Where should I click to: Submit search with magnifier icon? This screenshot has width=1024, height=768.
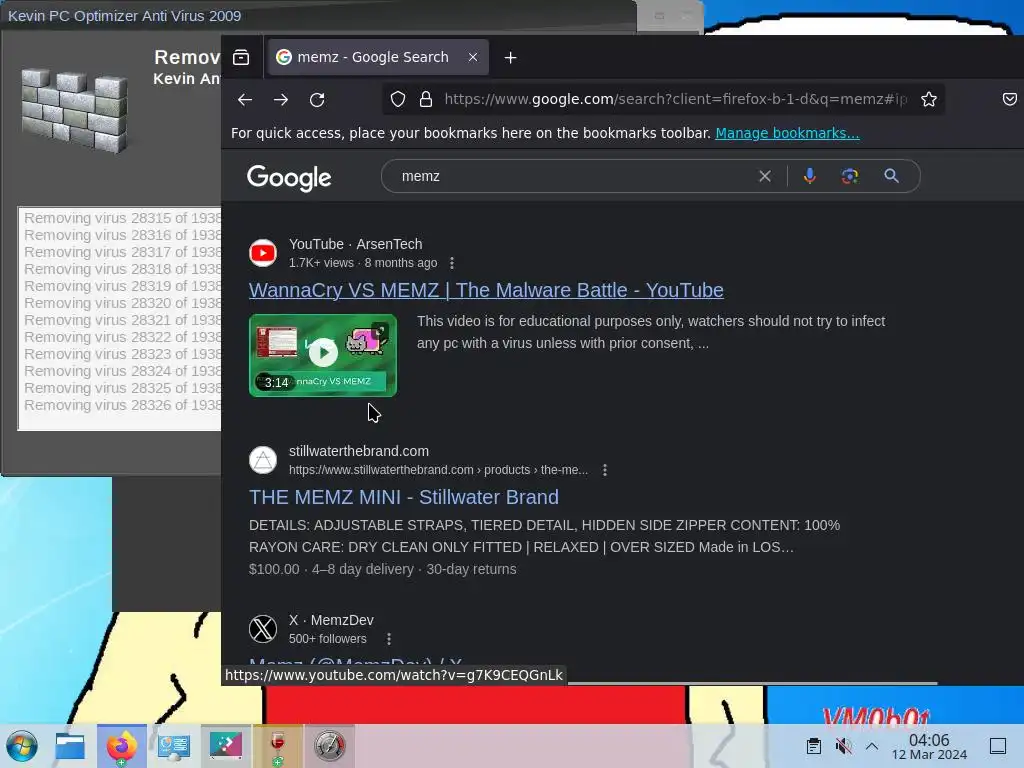click(891, 176)
